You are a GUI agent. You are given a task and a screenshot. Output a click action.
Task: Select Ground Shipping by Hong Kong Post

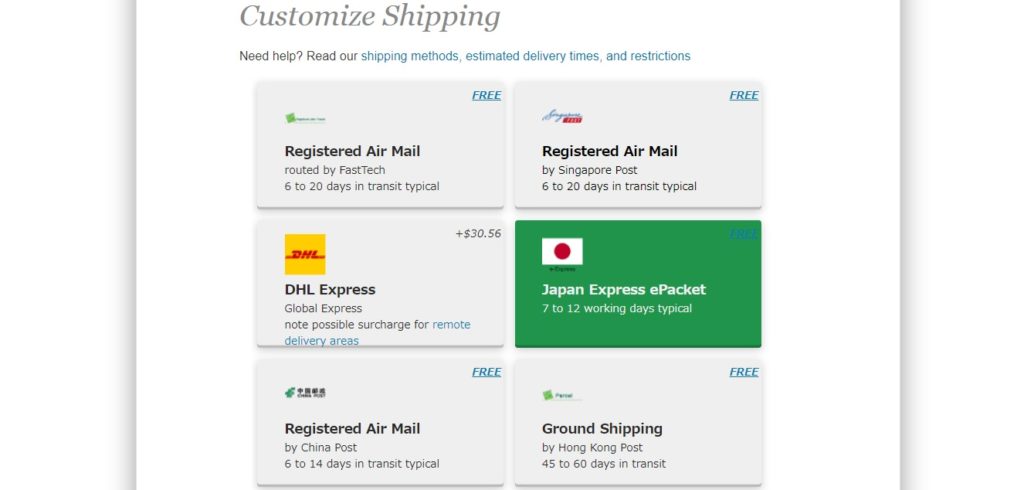638,422
